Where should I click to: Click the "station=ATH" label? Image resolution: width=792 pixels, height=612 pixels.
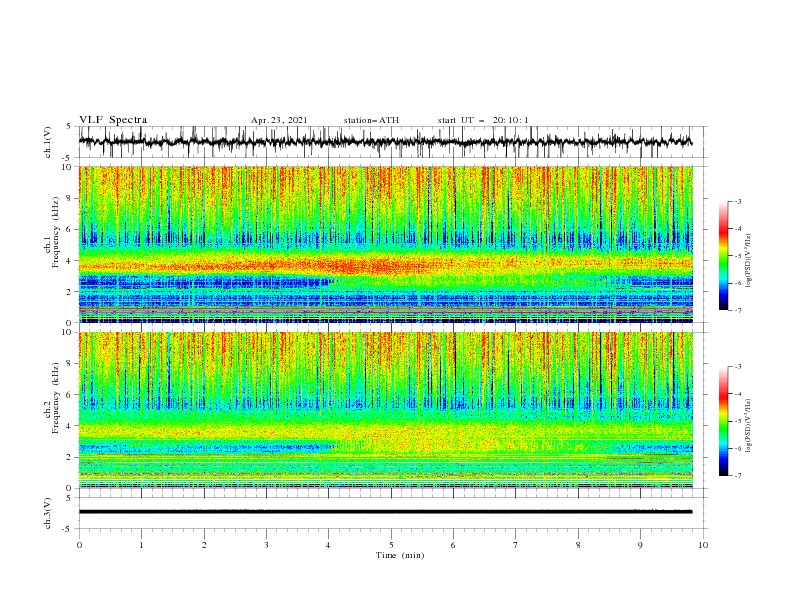[x=371, y=120]
